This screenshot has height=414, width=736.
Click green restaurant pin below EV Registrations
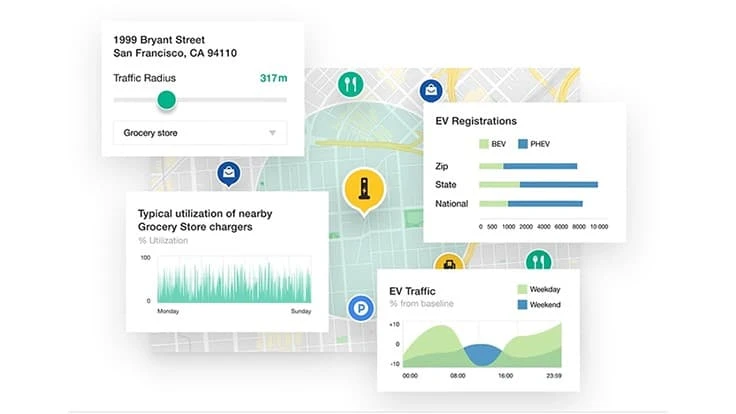[539, 262]
